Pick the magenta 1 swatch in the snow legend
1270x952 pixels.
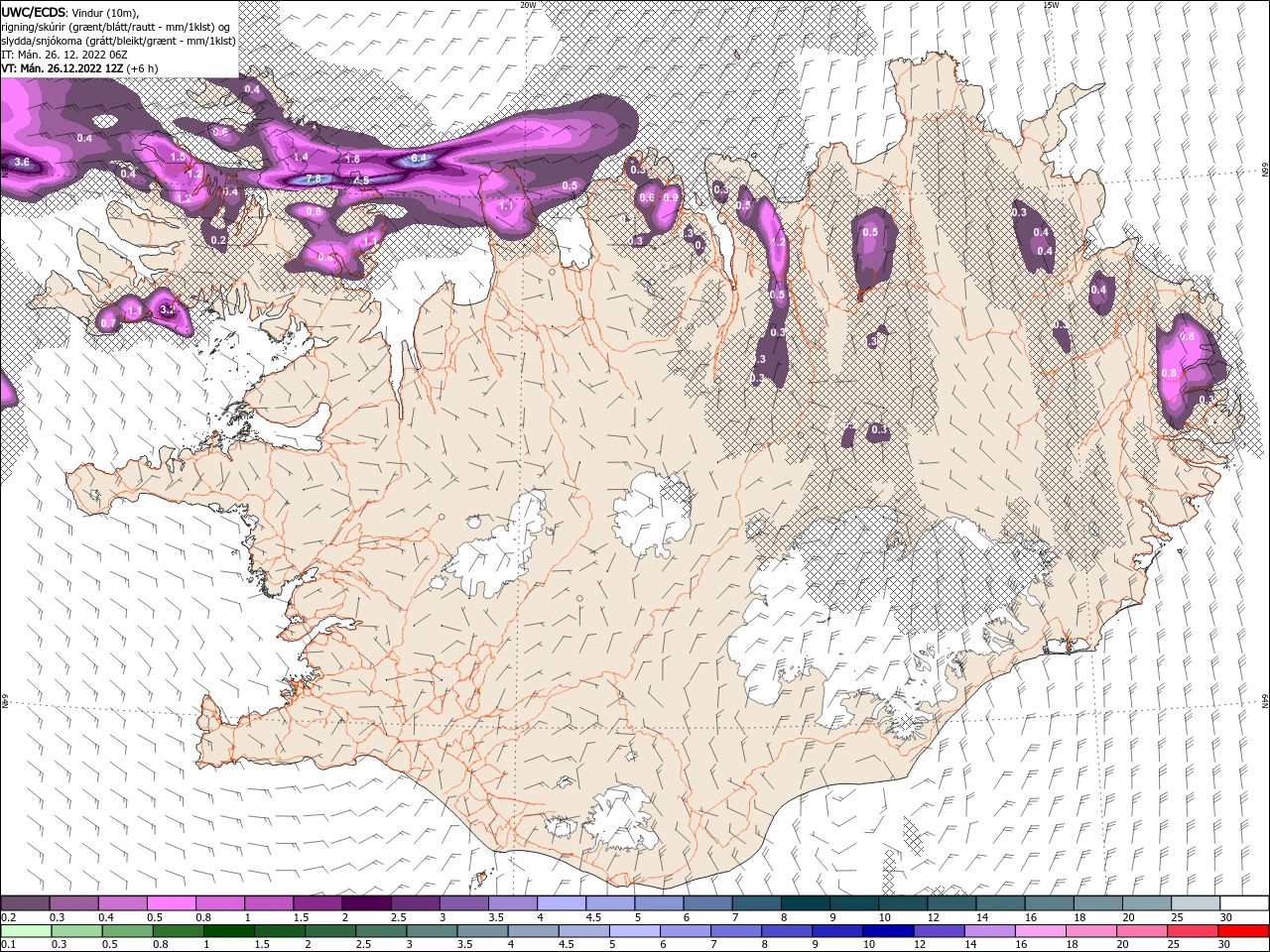pos(269,903)
